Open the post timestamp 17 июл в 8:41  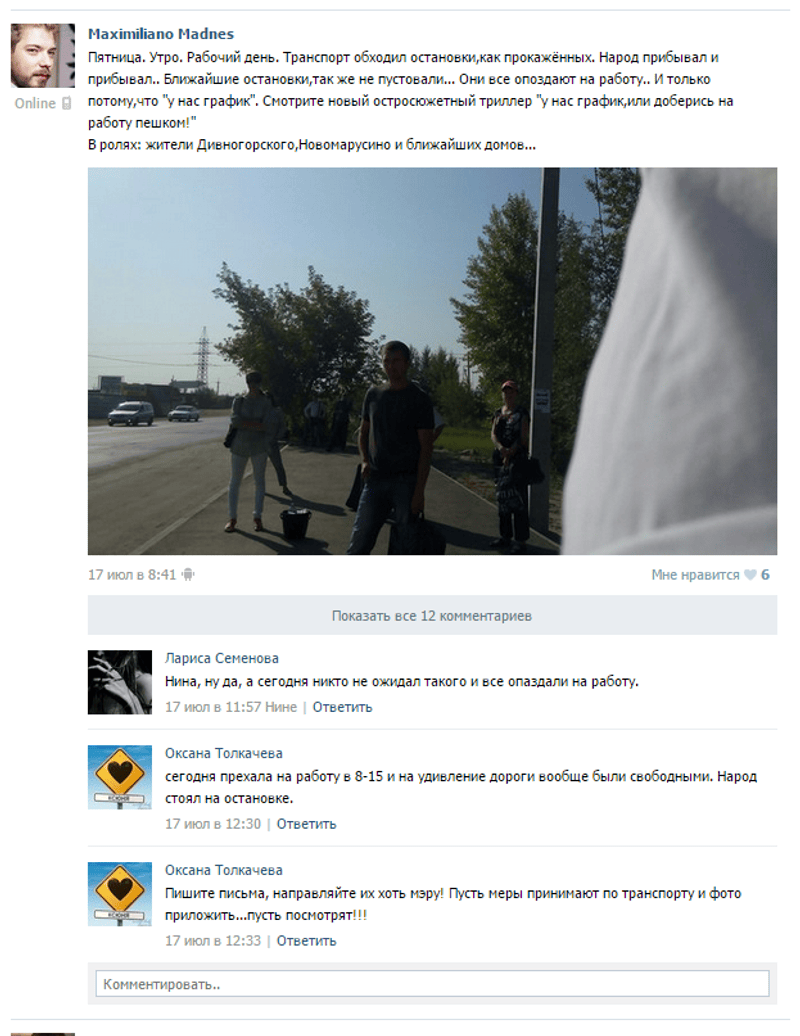coord(132,575)
